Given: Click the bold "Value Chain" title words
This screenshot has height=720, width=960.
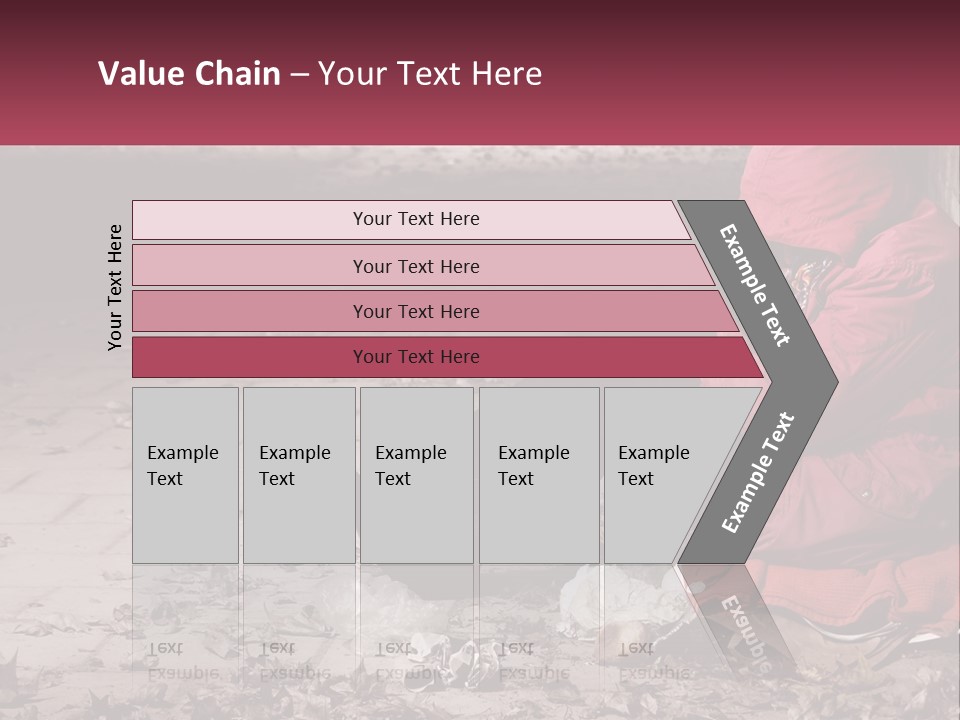Looking at the screenshot, I should coord(189,74).
